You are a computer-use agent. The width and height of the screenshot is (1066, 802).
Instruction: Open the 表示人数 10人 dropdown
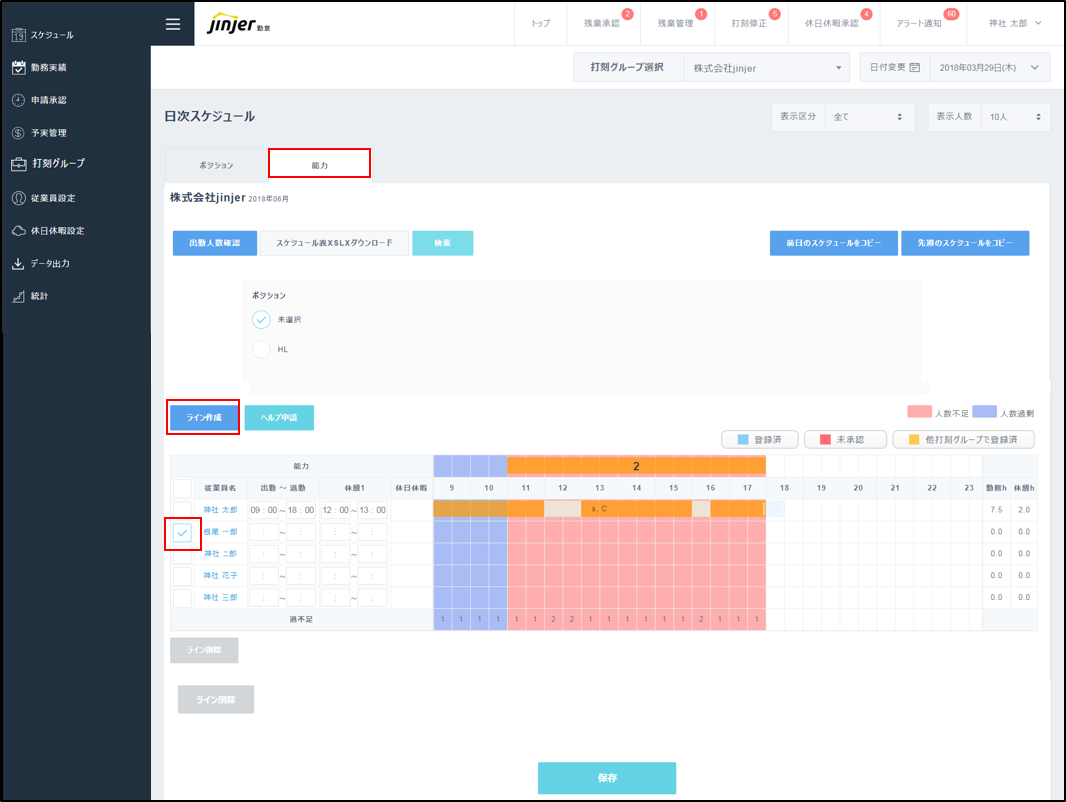click(1014, 117)
